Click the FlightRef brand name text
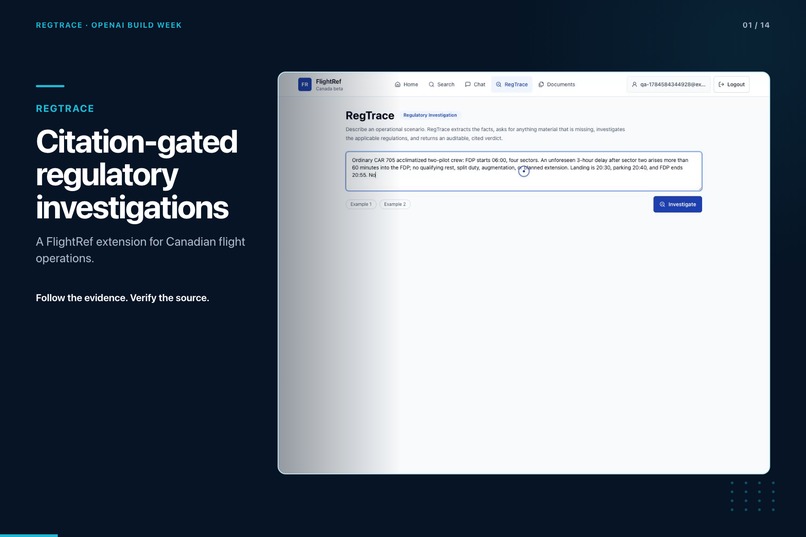The height and width of the screenshot is (537, 806). pos(328,81)
